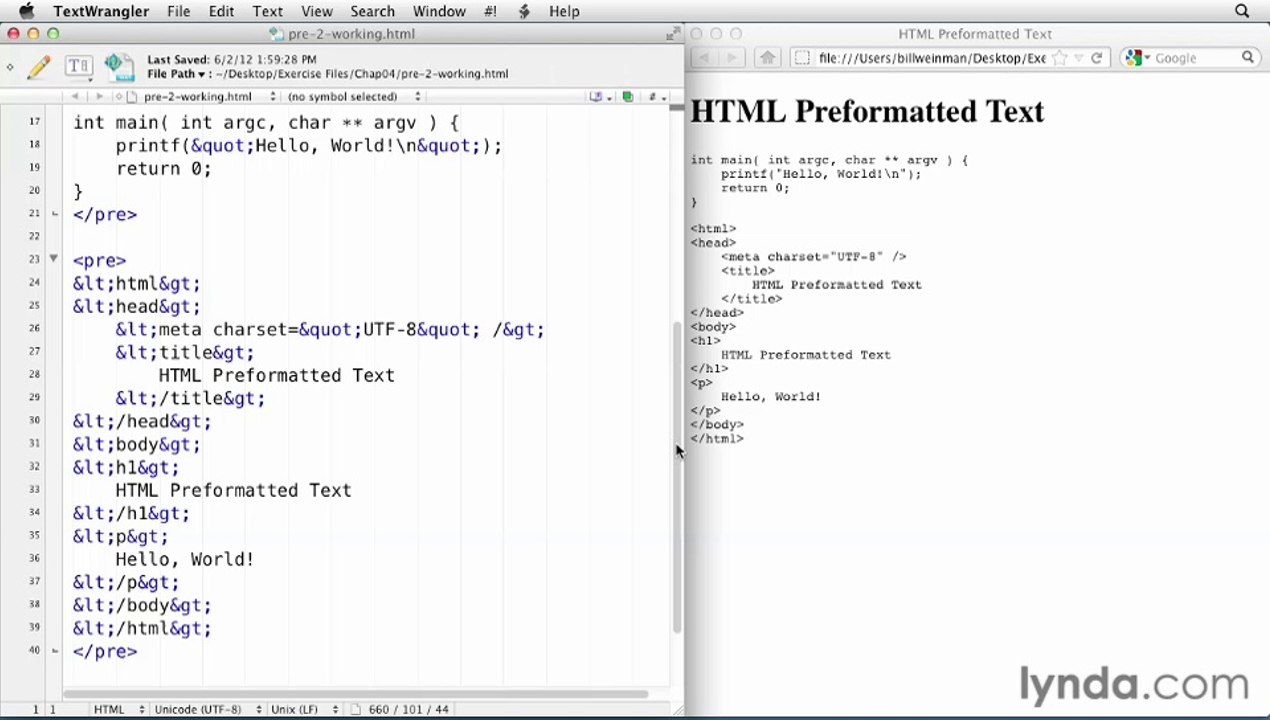Image resolution: width=1270 pixels, height=720 pixels.
Task: Open the marker popup icon in navigation bar
Action: pos(598,97)
